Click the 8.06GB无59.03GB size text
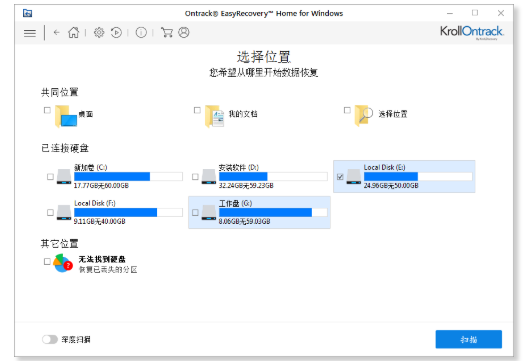The width and height of the screenshot is (527, 361). (x=244, y=222)
